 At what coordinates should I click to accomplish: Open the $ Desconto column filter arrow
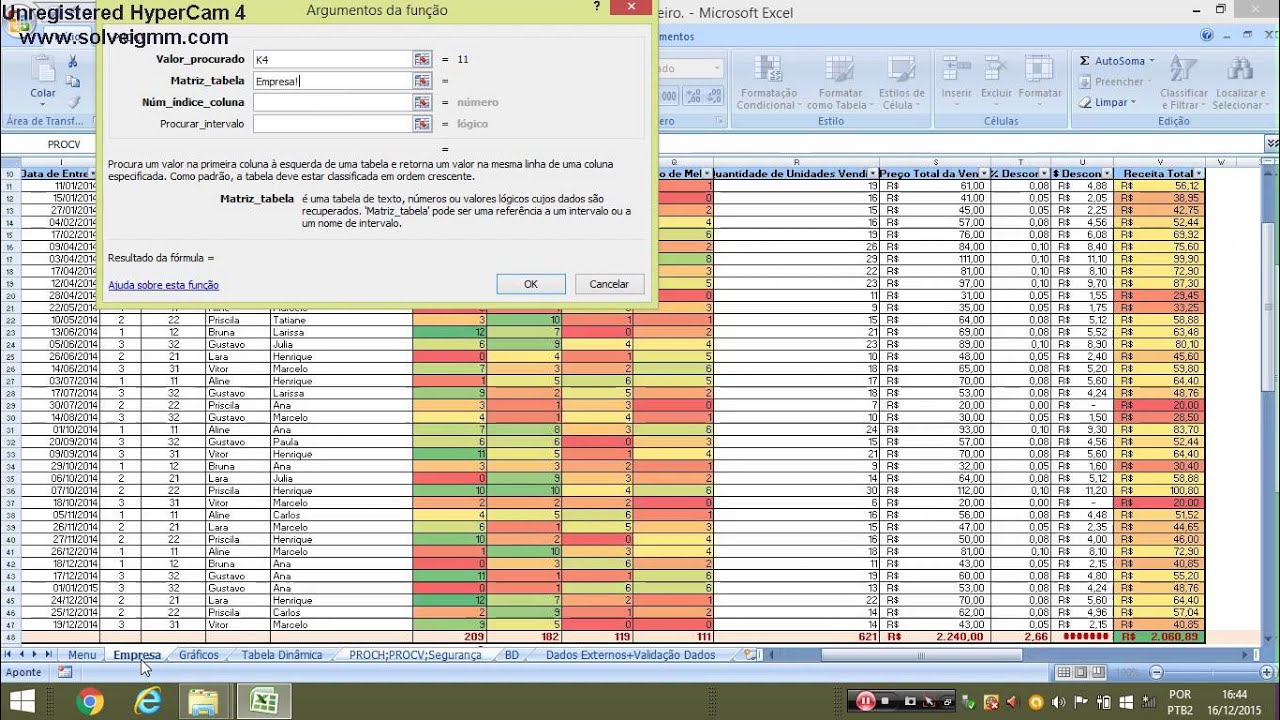coord(1107,174)
